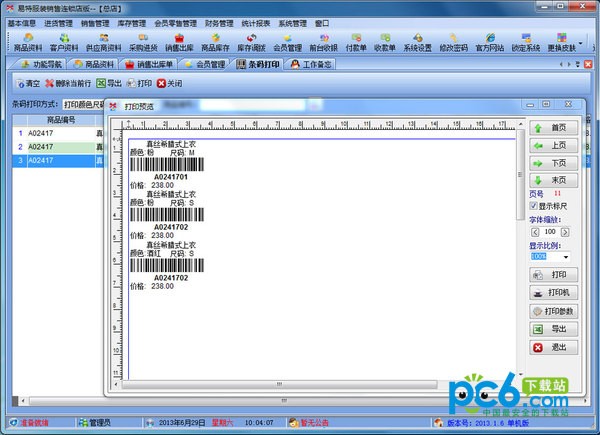The image size is (600, 435).
Task: Click 导出 button in print preview
Action: coord(553,329)
